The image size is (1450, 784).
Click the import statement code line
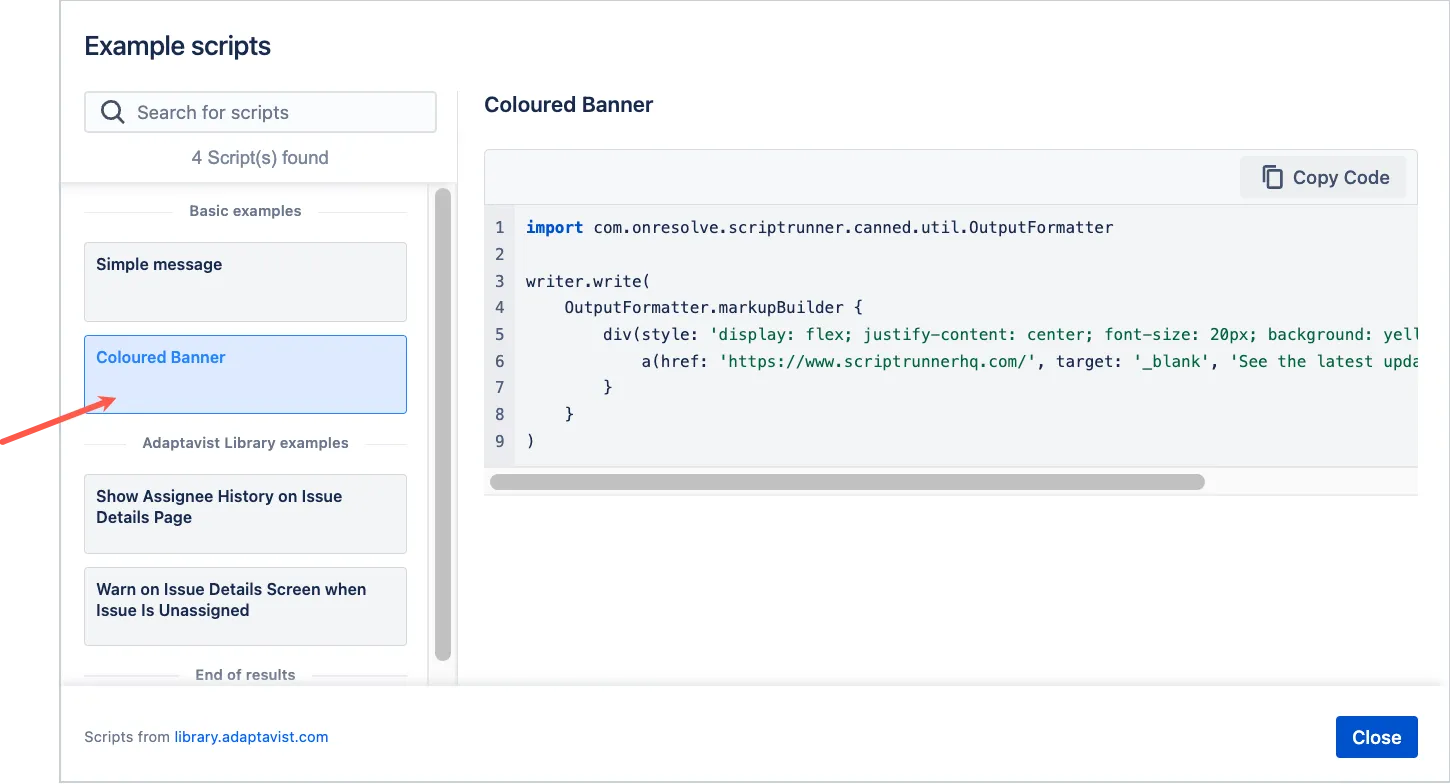(x=819, y=227)
